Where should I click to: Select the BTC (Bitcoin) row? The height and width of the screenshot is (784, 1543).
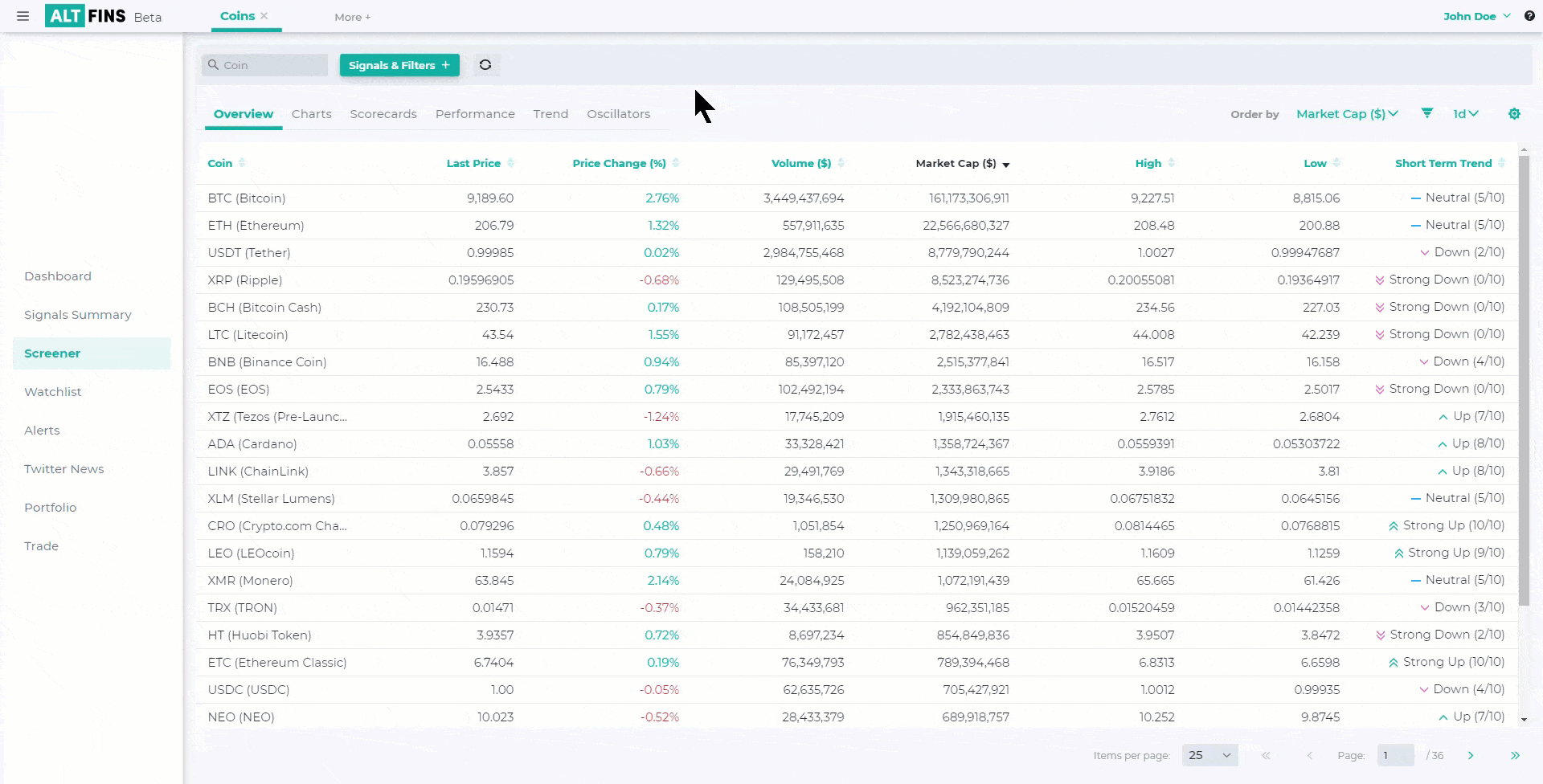857,198
